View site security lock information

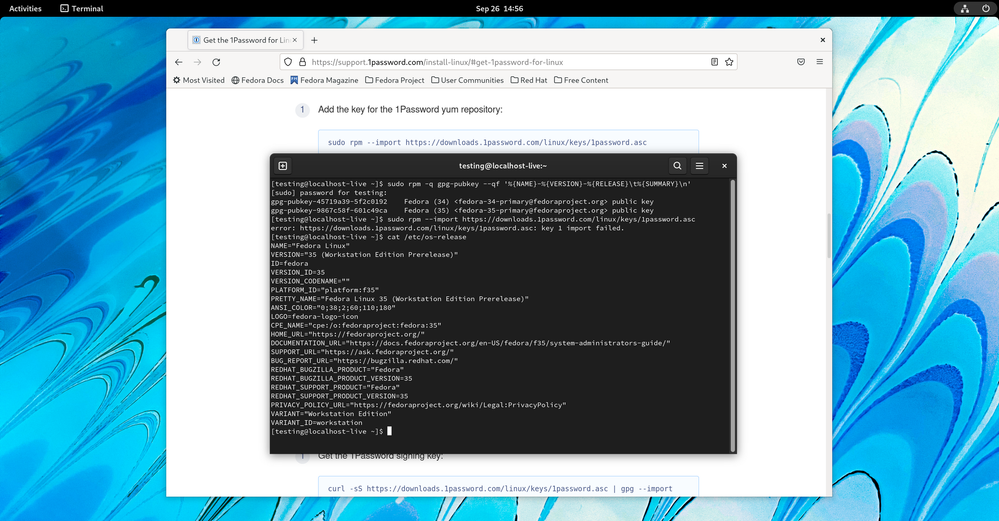(x=302, y=62)
